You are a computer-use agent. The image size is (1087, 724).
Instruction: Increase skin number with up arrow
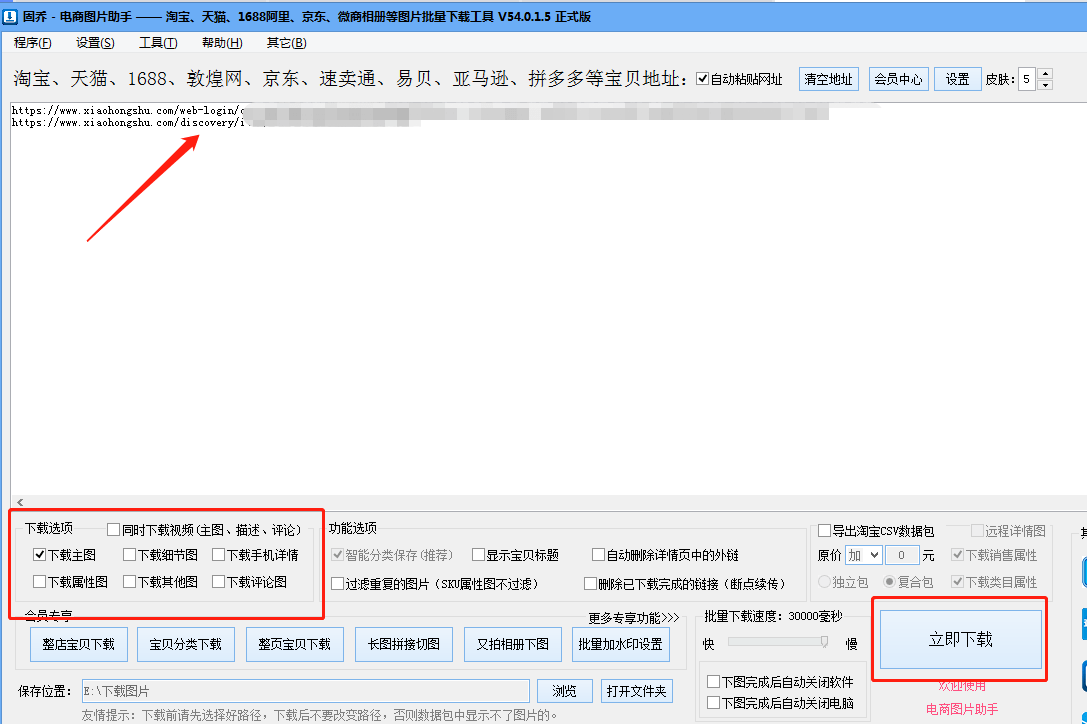pos(1045,74)
